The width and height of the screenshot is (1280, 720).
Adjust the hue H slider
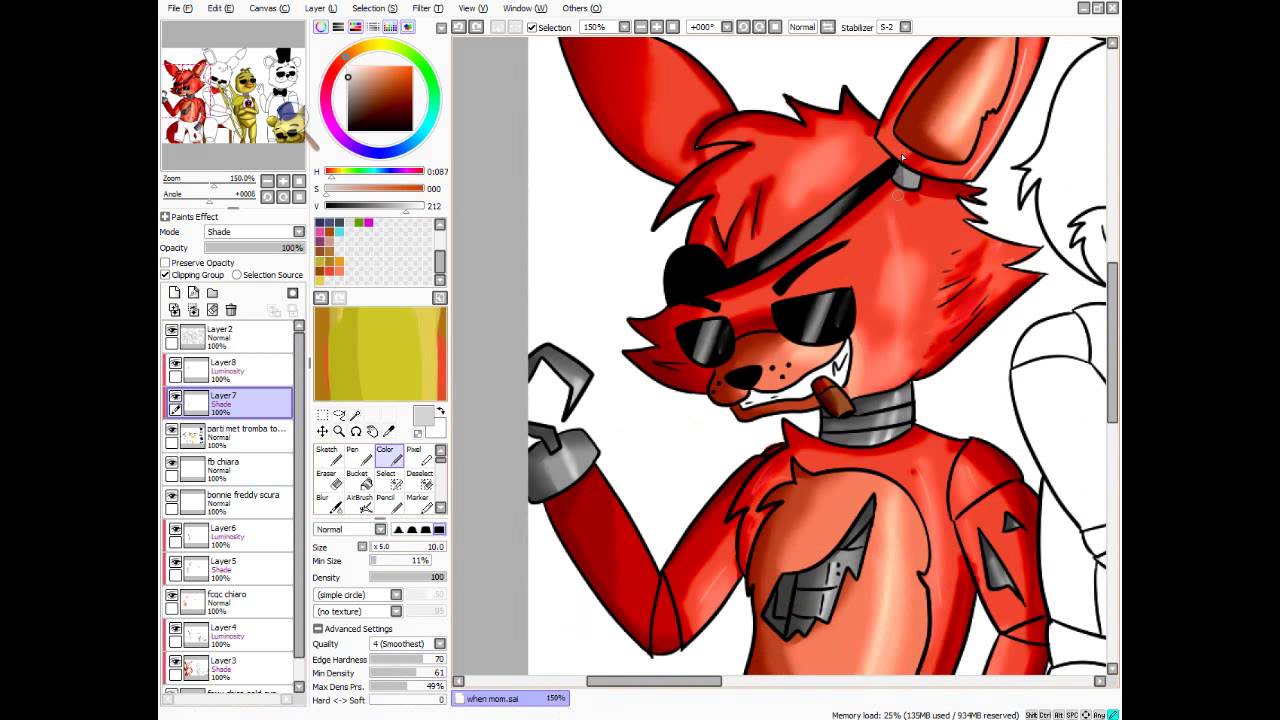click(x=374, y=172)
